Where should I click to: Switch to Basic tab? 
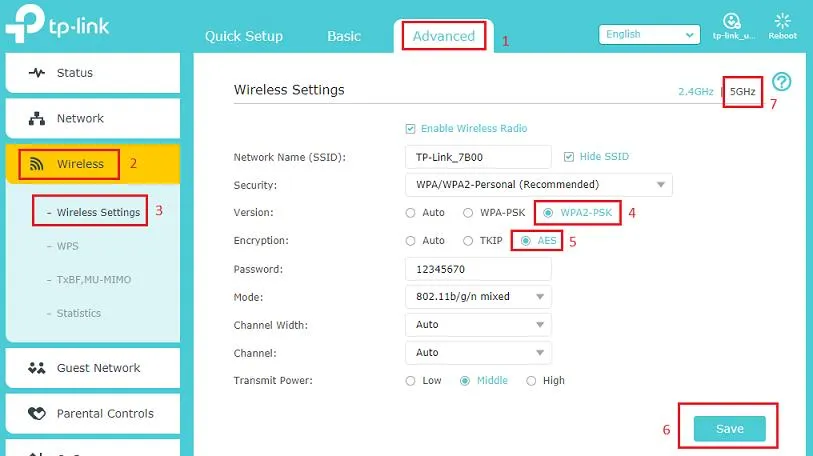[x=344, y=36]
